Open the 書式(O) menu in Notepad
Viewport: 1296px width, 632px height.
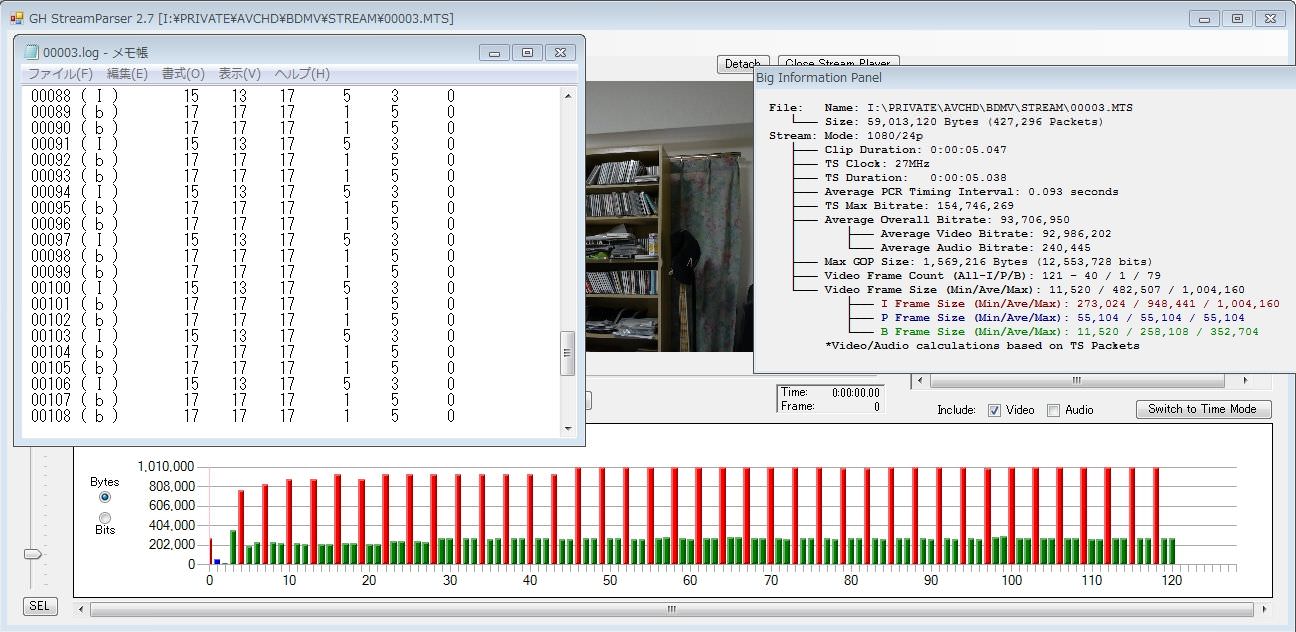pyautogui.click(x=183, y=74)
